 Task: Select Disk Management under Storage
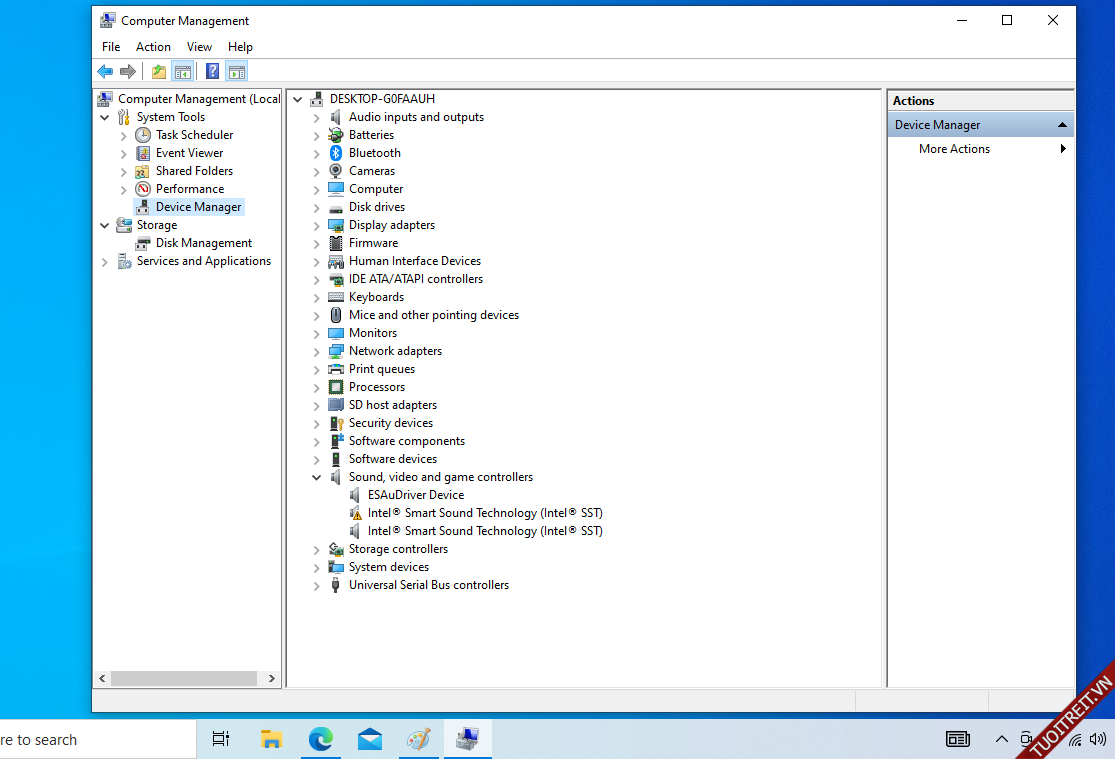pos(203,243)
